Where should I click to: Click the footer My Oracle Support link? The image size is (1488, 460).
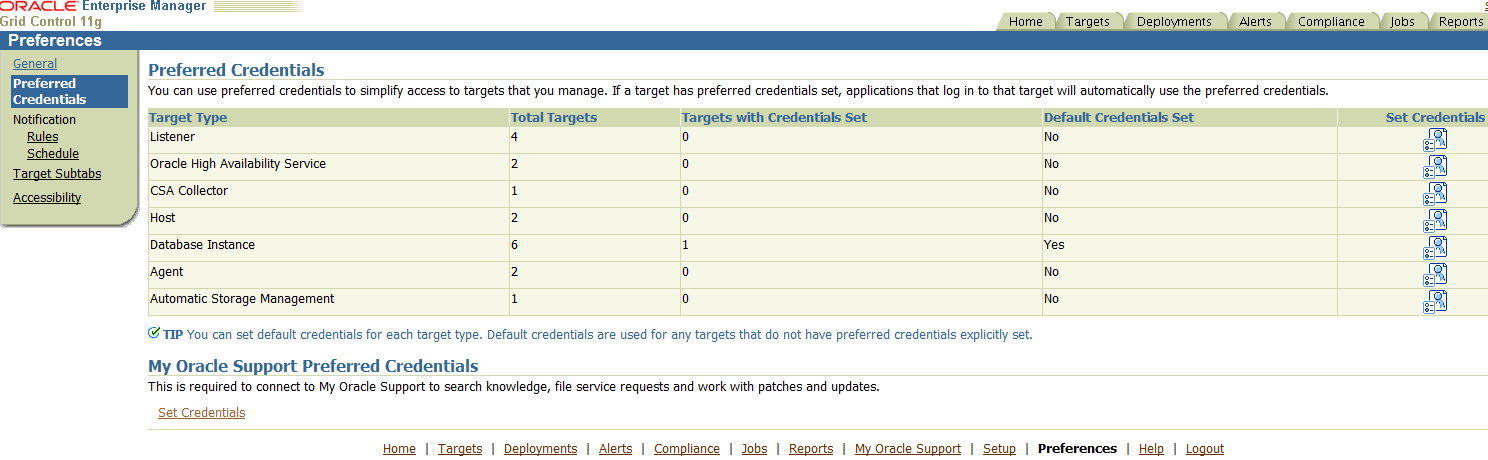coord(908,449)
